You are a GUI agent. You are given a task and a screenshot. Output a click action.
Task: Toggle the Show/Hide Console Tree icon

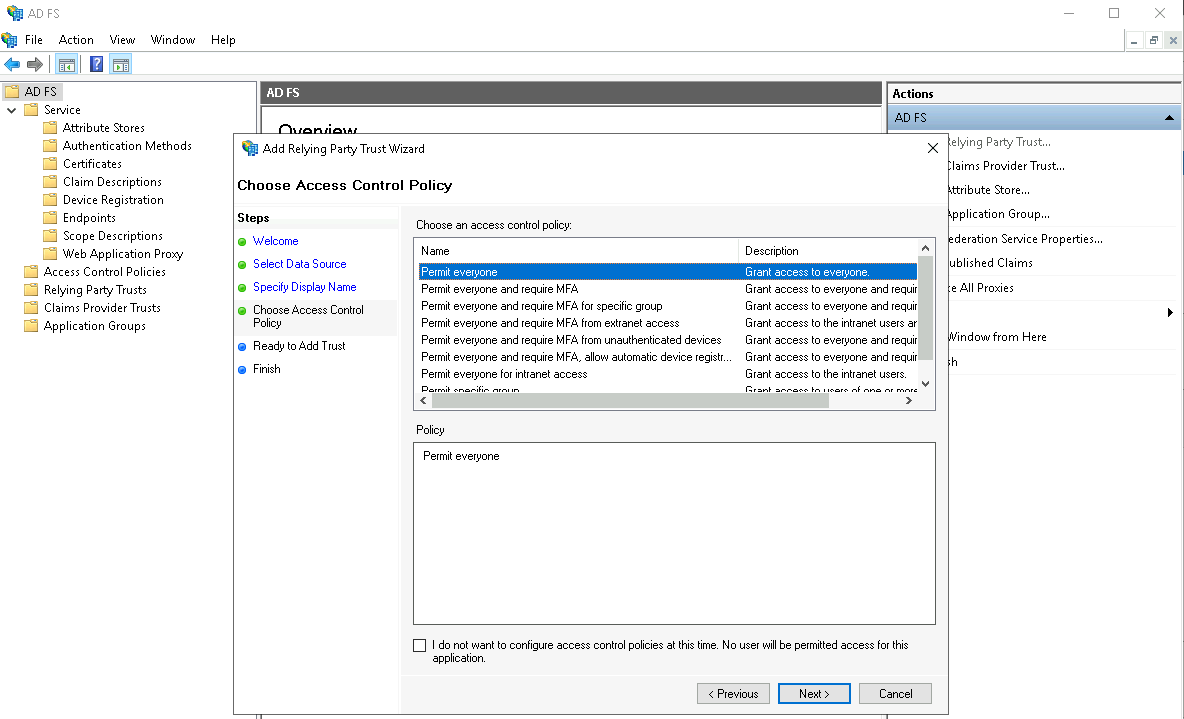67,65
